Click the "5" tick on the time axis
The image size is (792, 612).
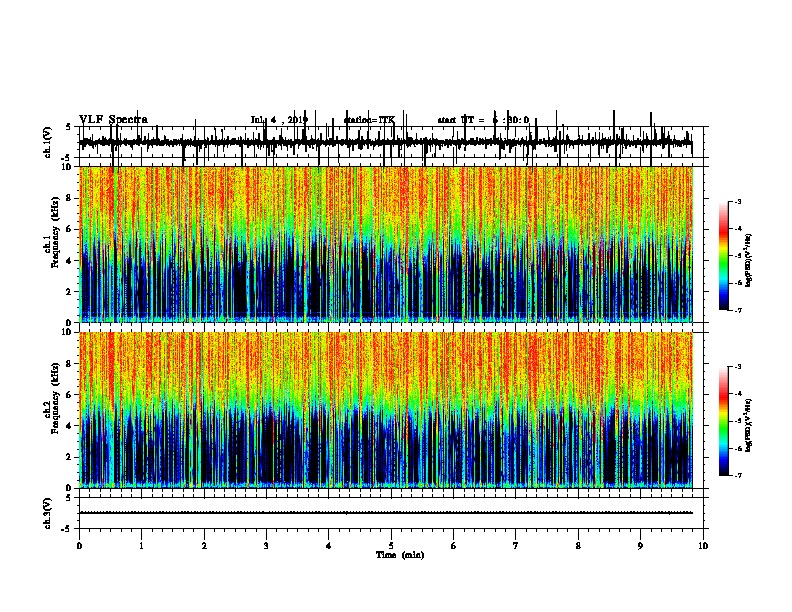coord(391,546)
